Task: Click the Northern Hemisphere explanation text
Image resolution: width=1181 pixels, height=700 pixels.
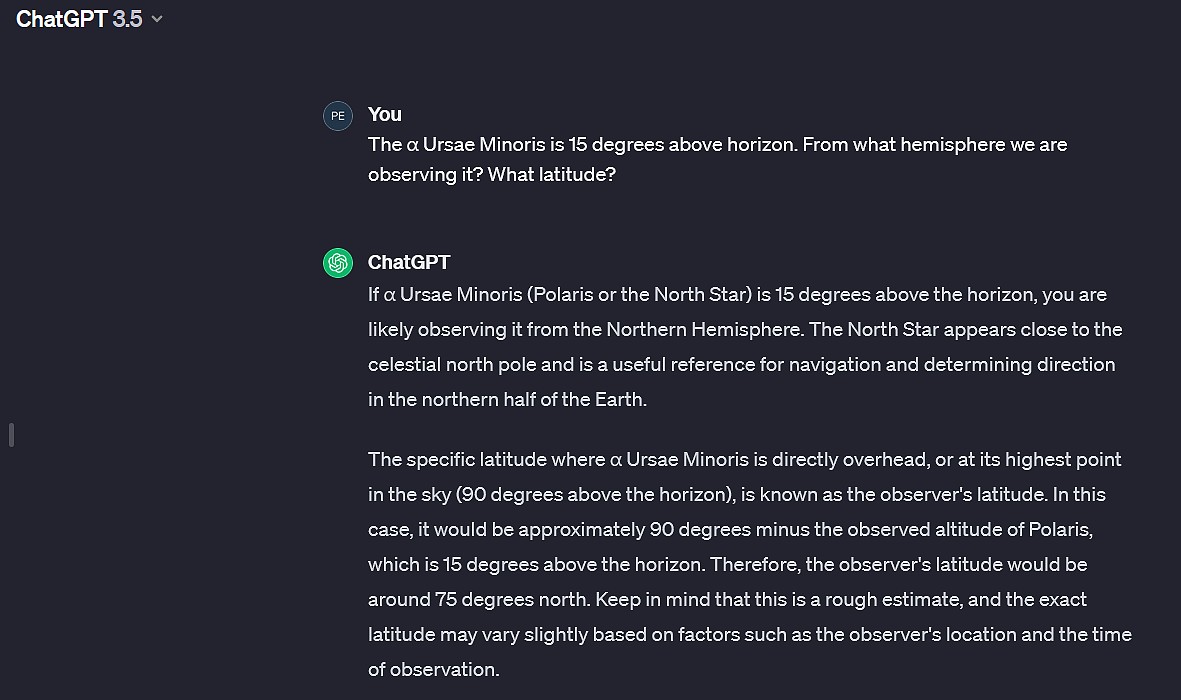Action: [745, 346]
